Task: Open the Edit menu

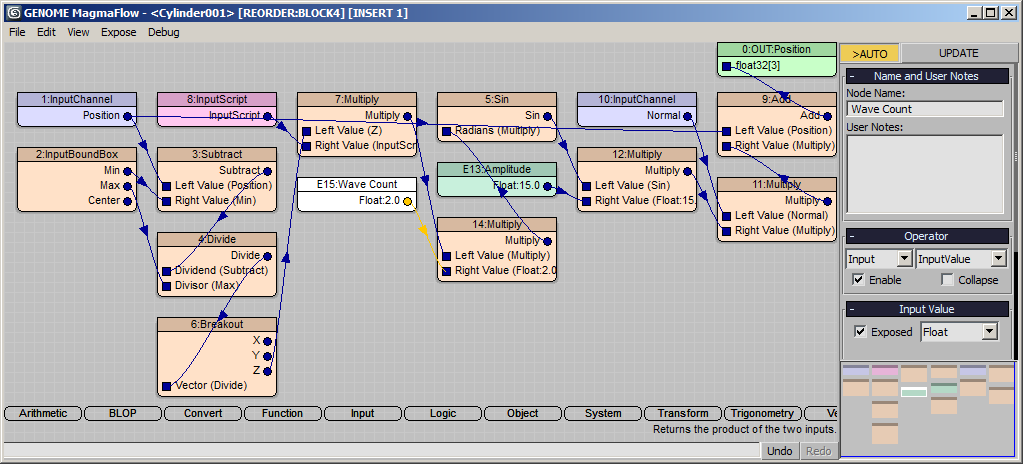Action: pos(46,32)
